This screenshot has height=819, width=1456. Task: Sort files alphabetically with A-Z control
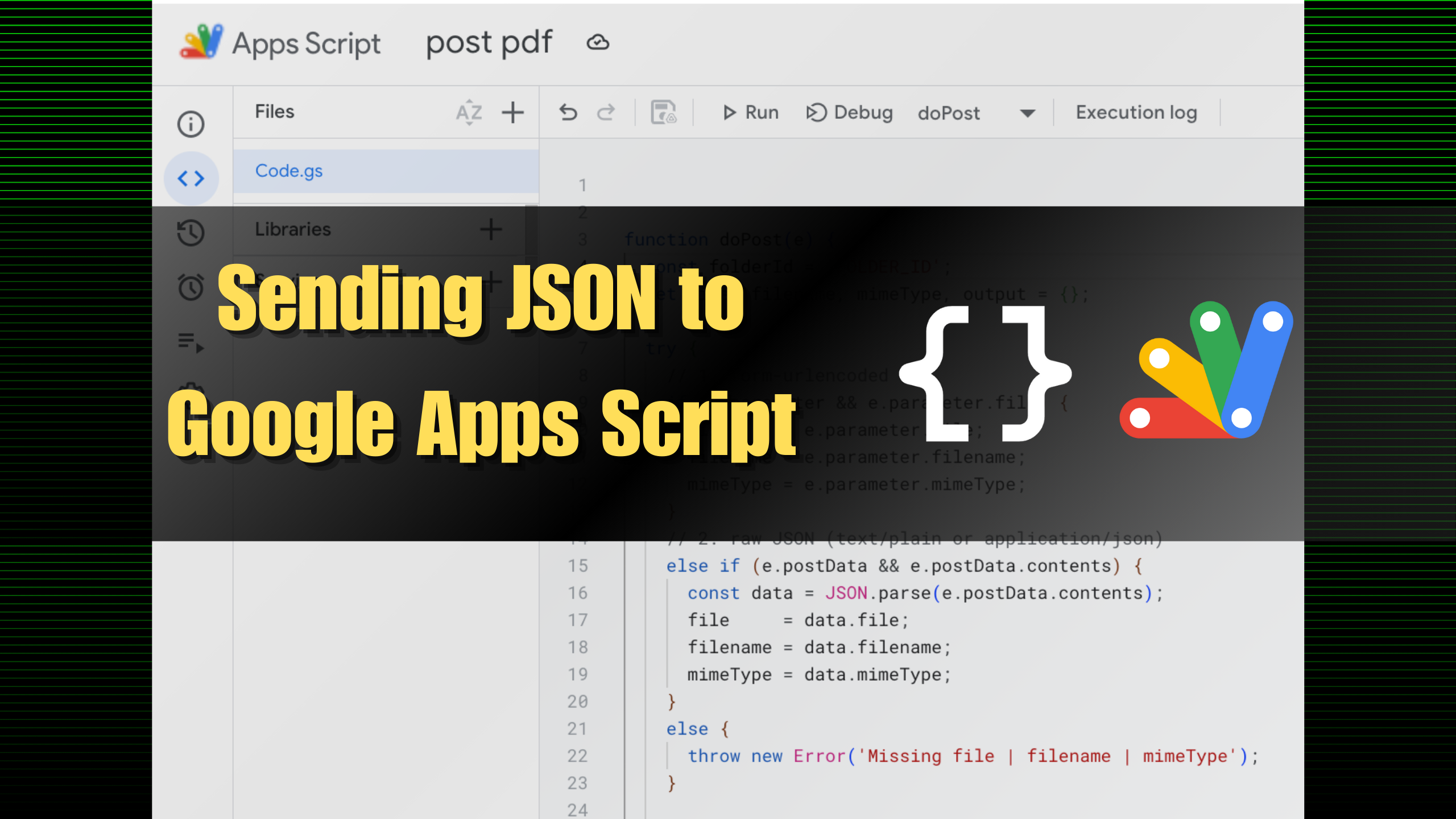468,112
